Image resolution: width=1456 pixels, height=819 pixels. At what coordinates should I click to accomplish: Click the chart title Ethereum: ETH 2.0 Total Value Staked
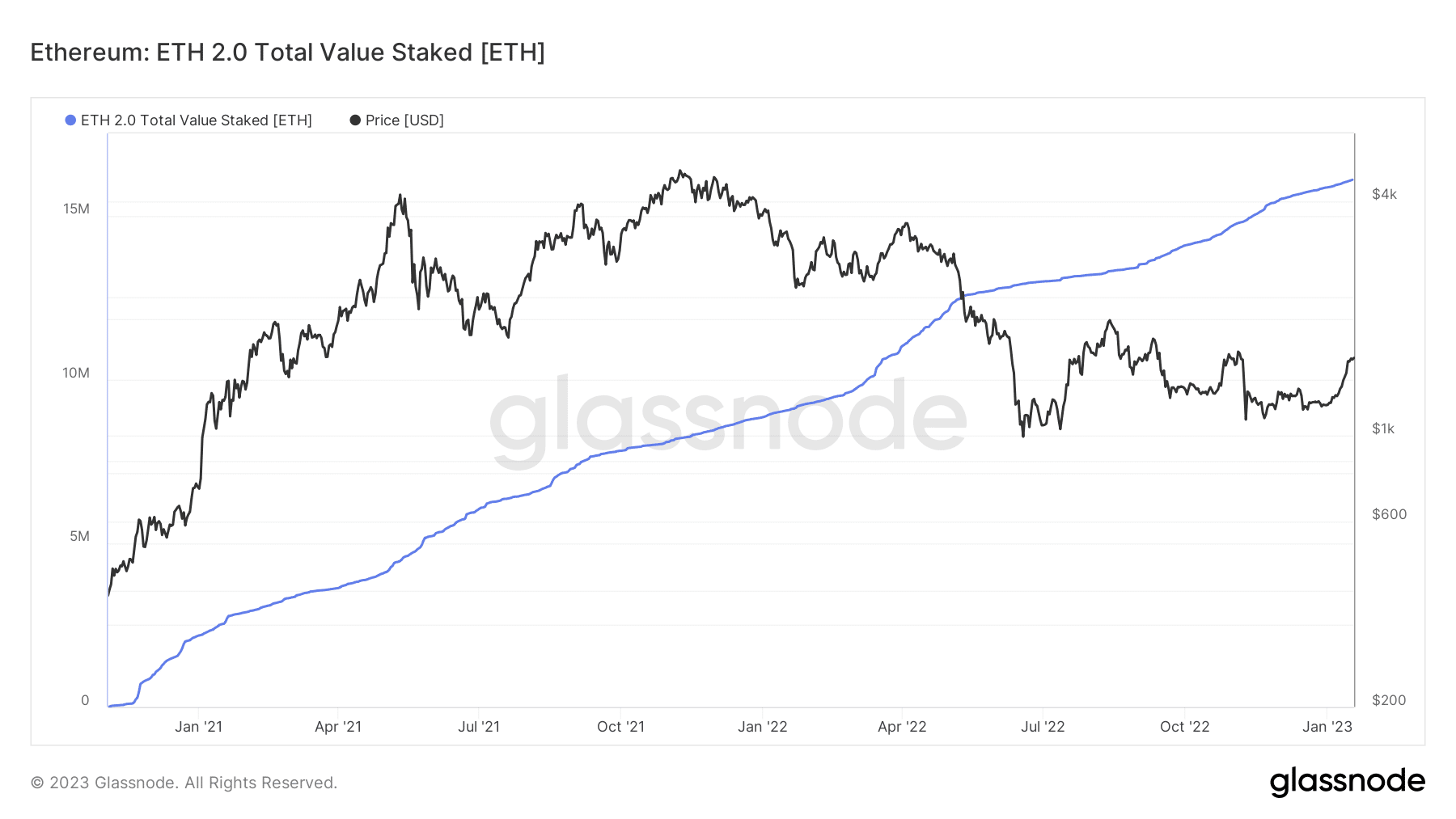pyautogui.click(x=287, y=53)
